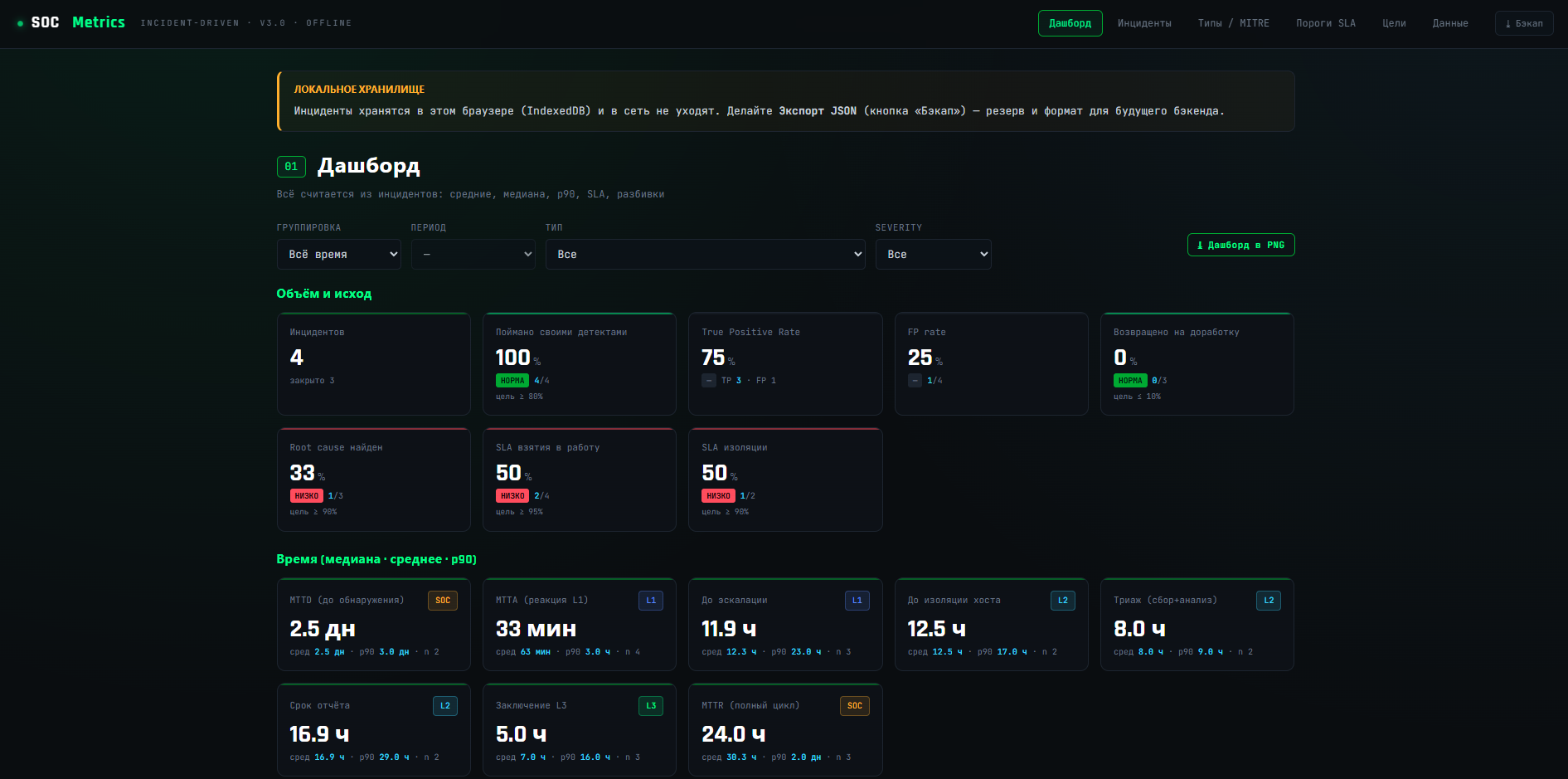
Task: Click the L1 badge on MTTA card
Action: (x=651, y=600)
